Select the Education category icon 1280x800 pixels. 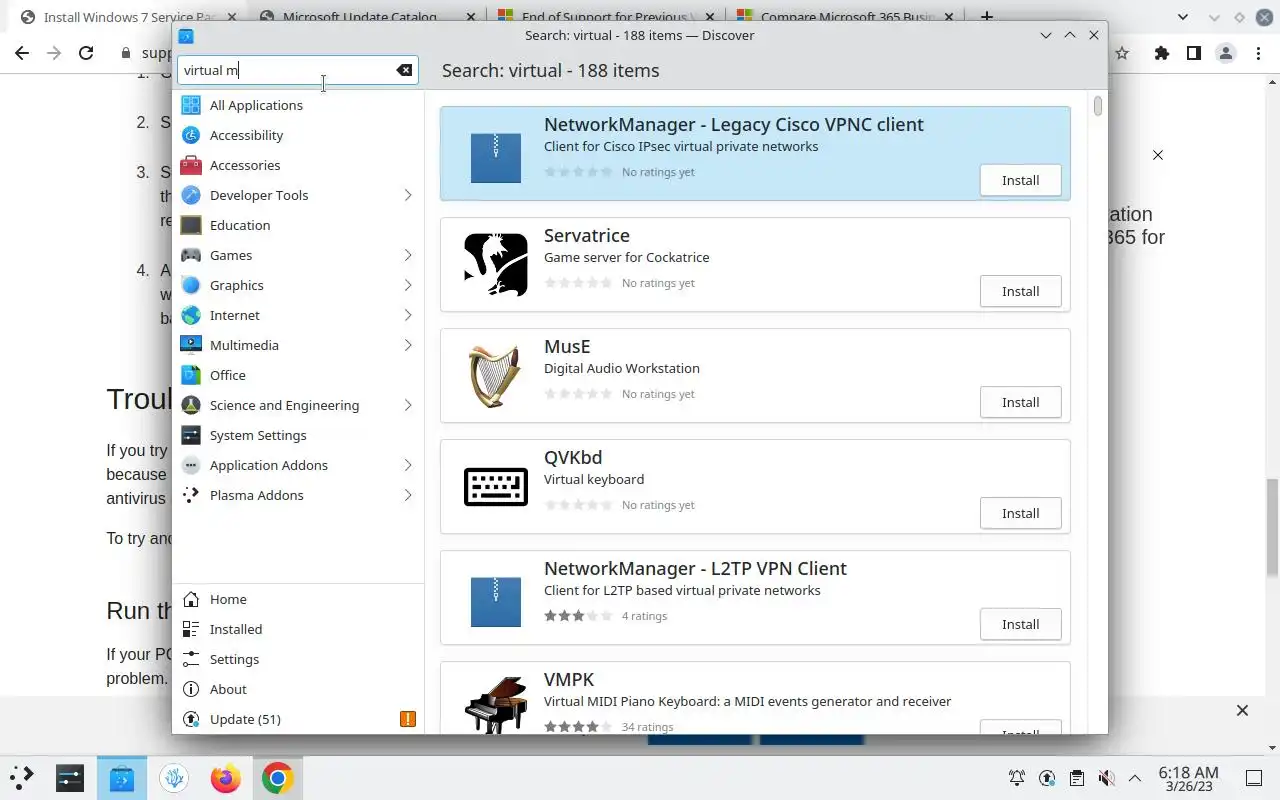point(191,225)
